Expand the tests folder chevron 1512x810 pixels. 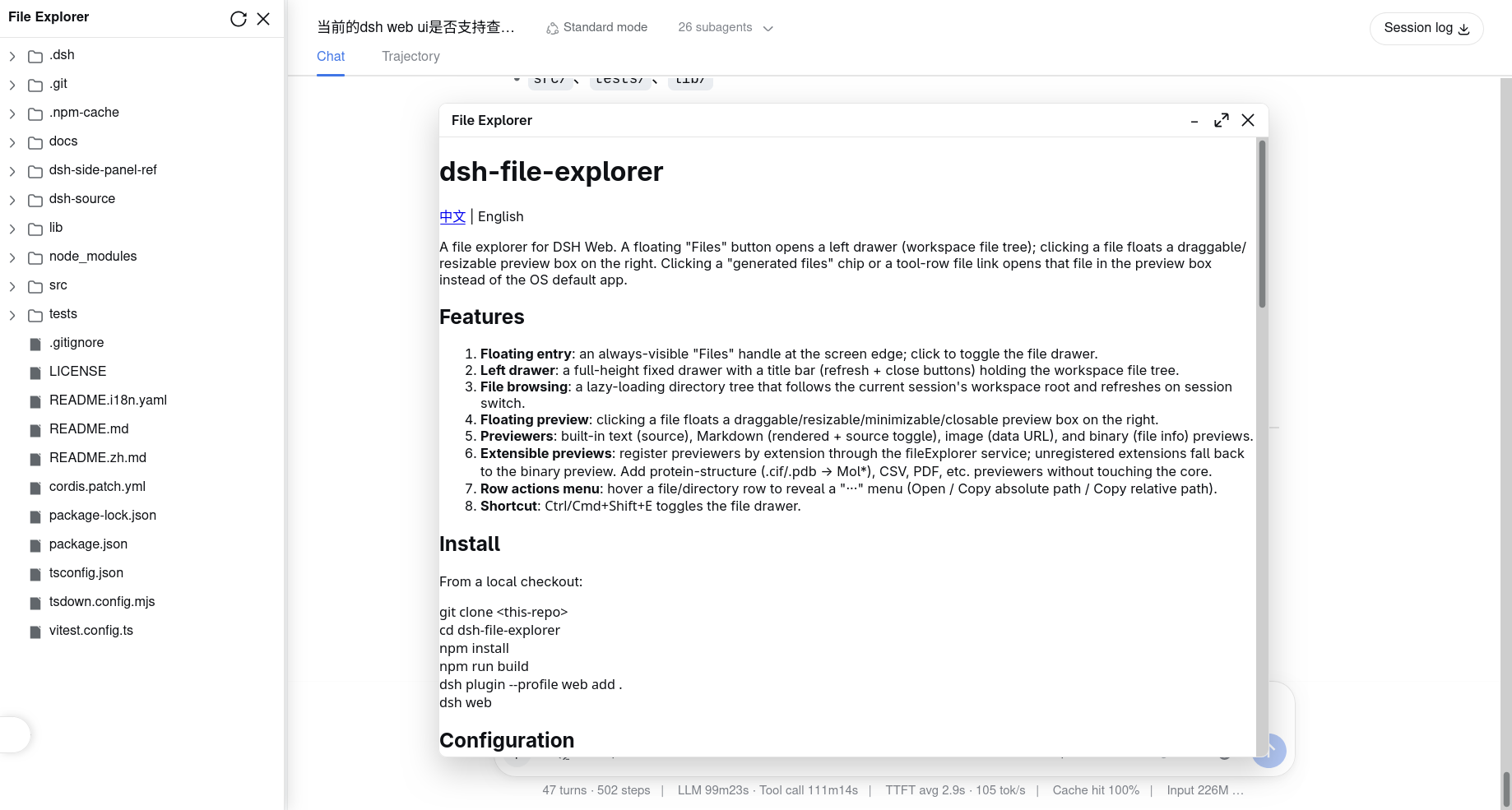[12, 315]
